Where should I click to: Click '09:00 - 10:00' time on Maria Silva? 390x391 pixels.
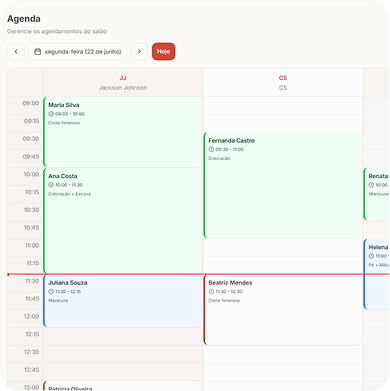pyautogui.click(x=70, y=114)
